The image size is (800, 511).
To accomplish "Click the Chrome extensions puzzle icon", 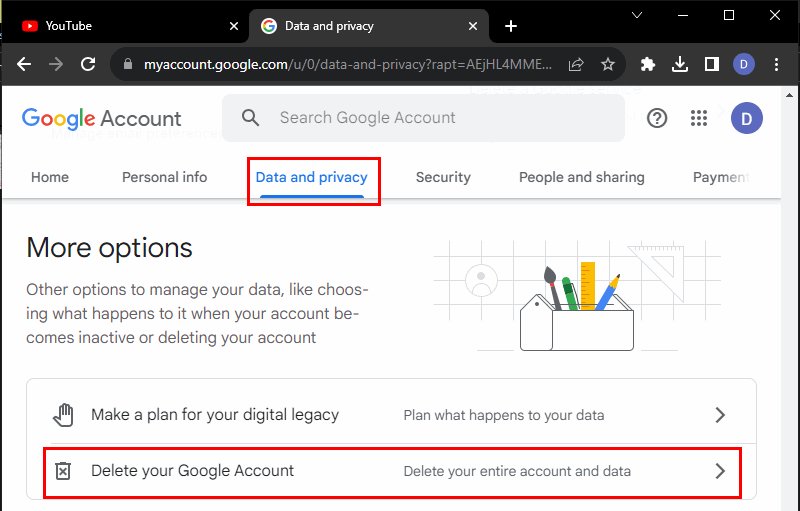I will (648, 64).
